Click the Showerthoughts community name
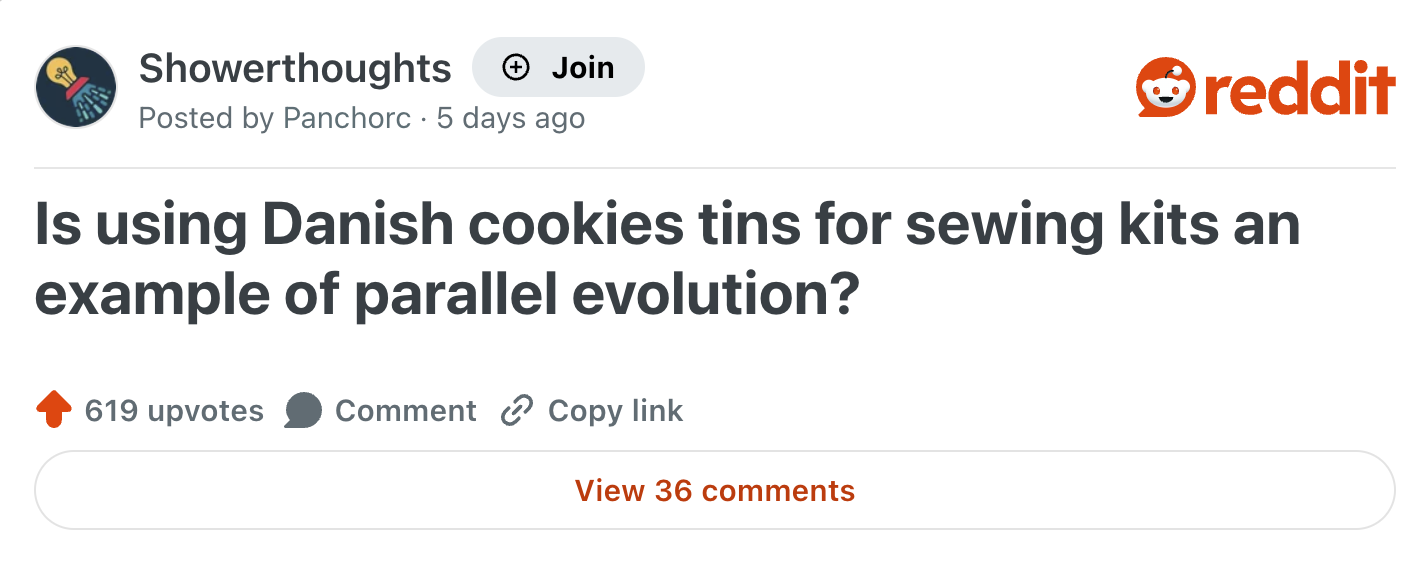1424x582 pixels. (295, 67)
